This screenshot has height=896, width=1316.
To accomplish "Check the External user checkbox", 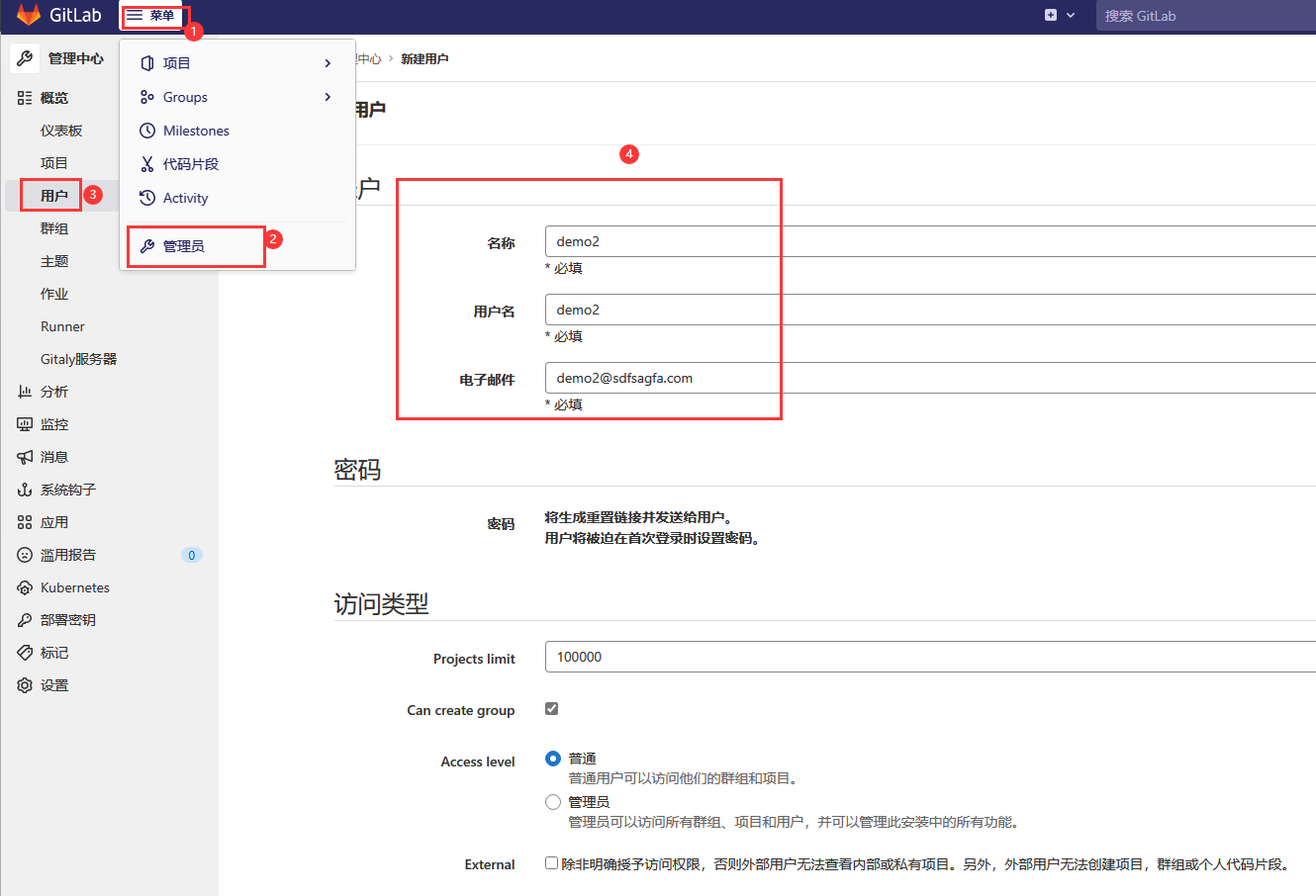I will point(551,862).
